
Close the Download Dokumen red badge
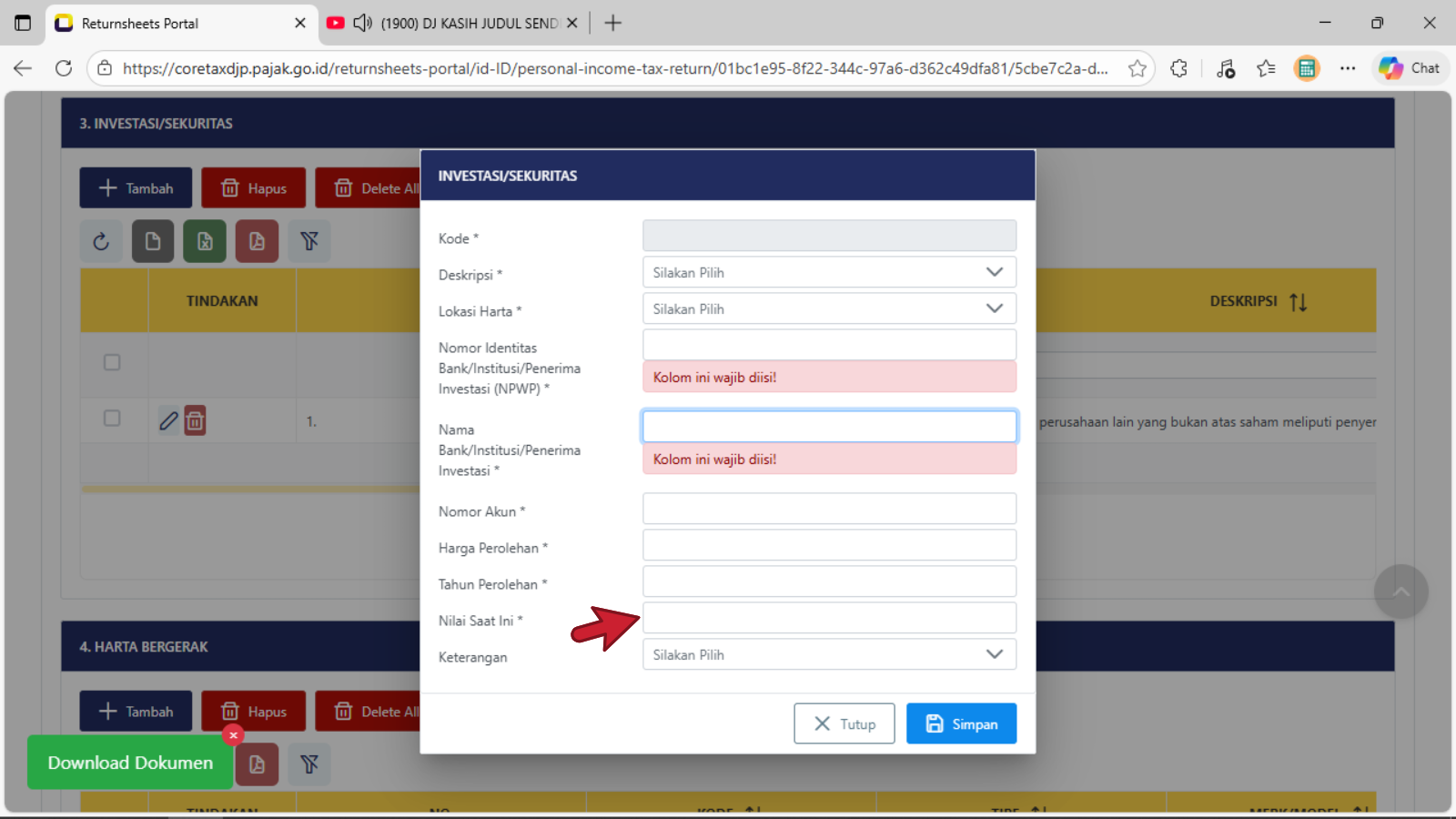(x=234, y=734)
